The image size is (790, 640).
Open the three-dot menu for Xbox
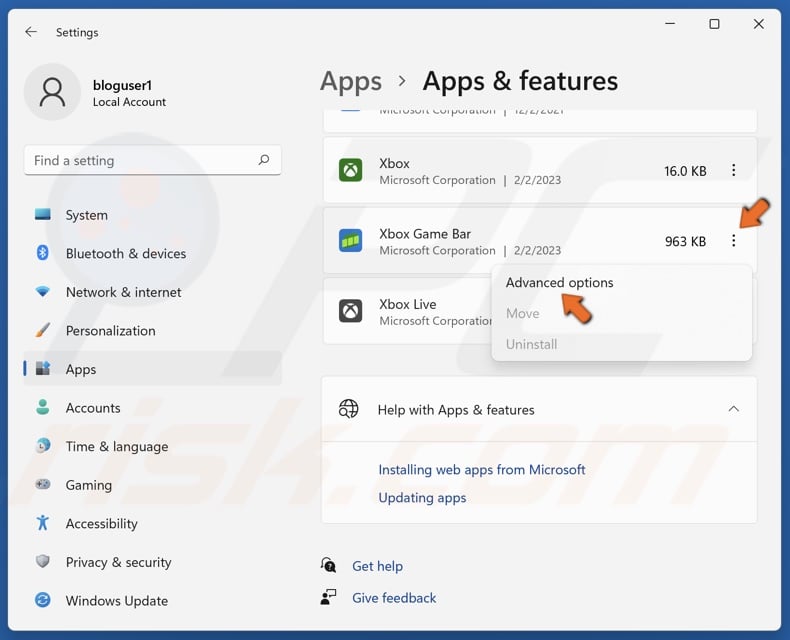pos(733,171)
